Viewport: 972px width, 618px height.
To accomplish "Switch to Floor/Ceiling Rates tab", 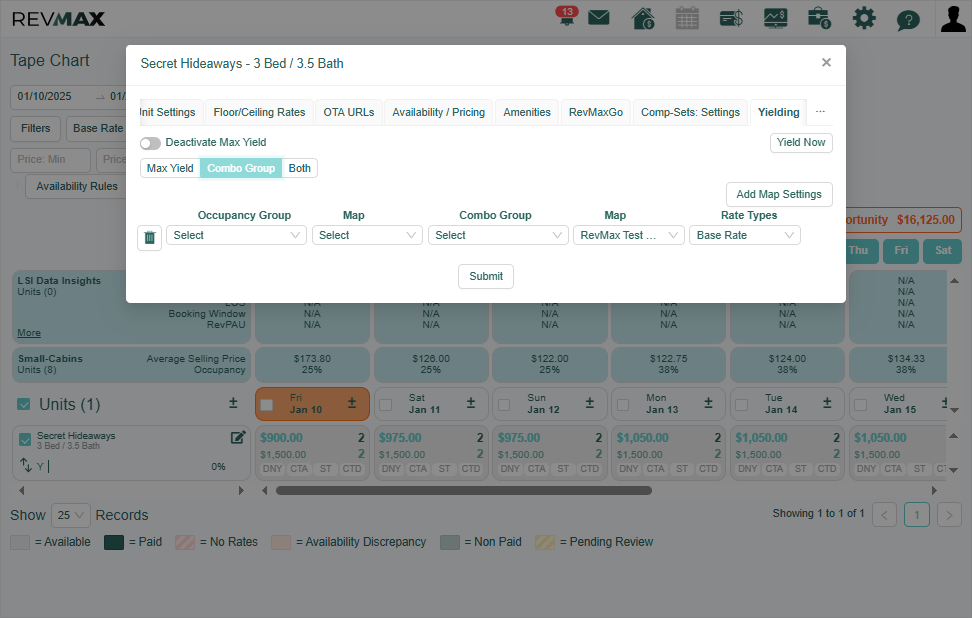I will (x=259, y=112).
